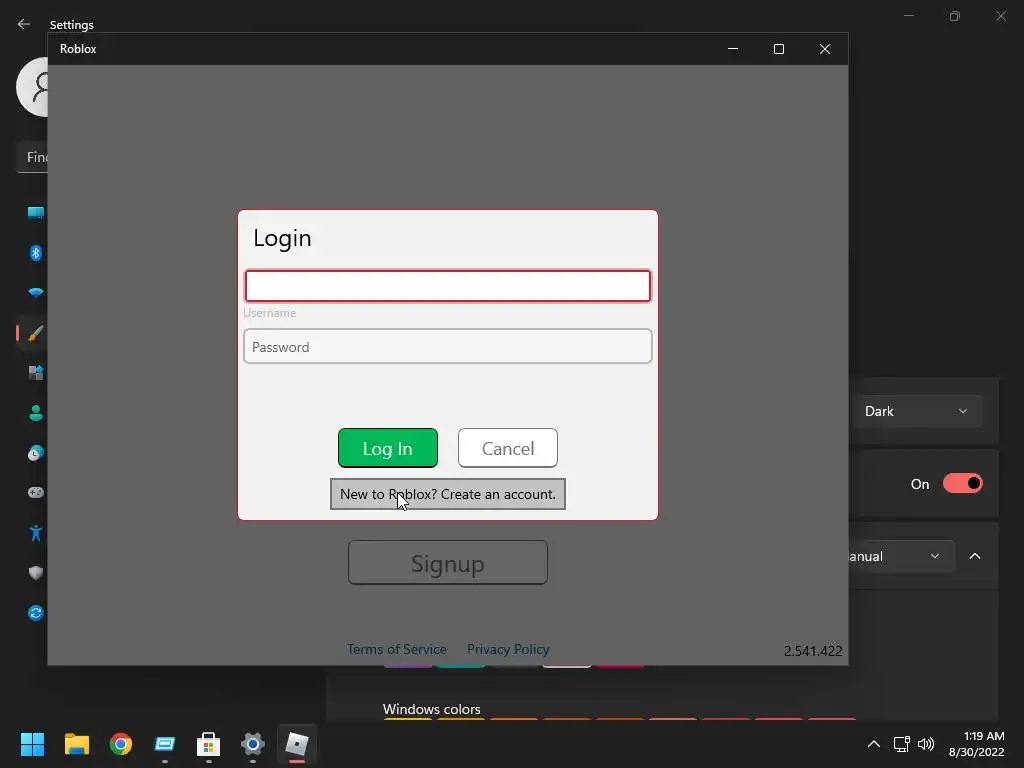This screenshot has height=768, width=1024.
Task: Open volume control in system tray
Action: [925, 744]
